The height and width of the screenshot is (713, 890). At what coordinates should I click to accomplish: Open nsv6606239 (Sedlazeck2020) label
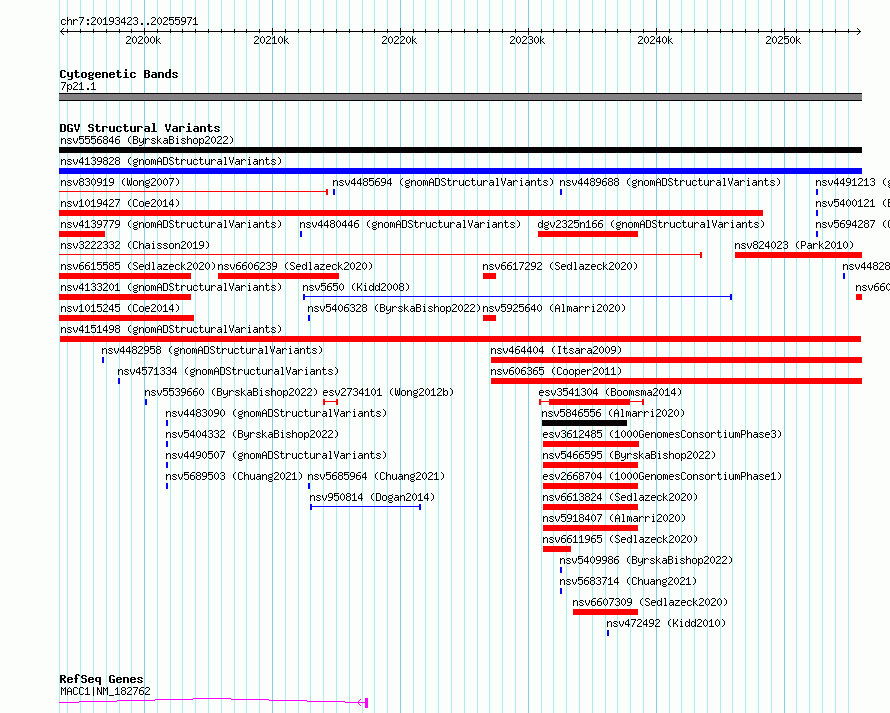295,266
